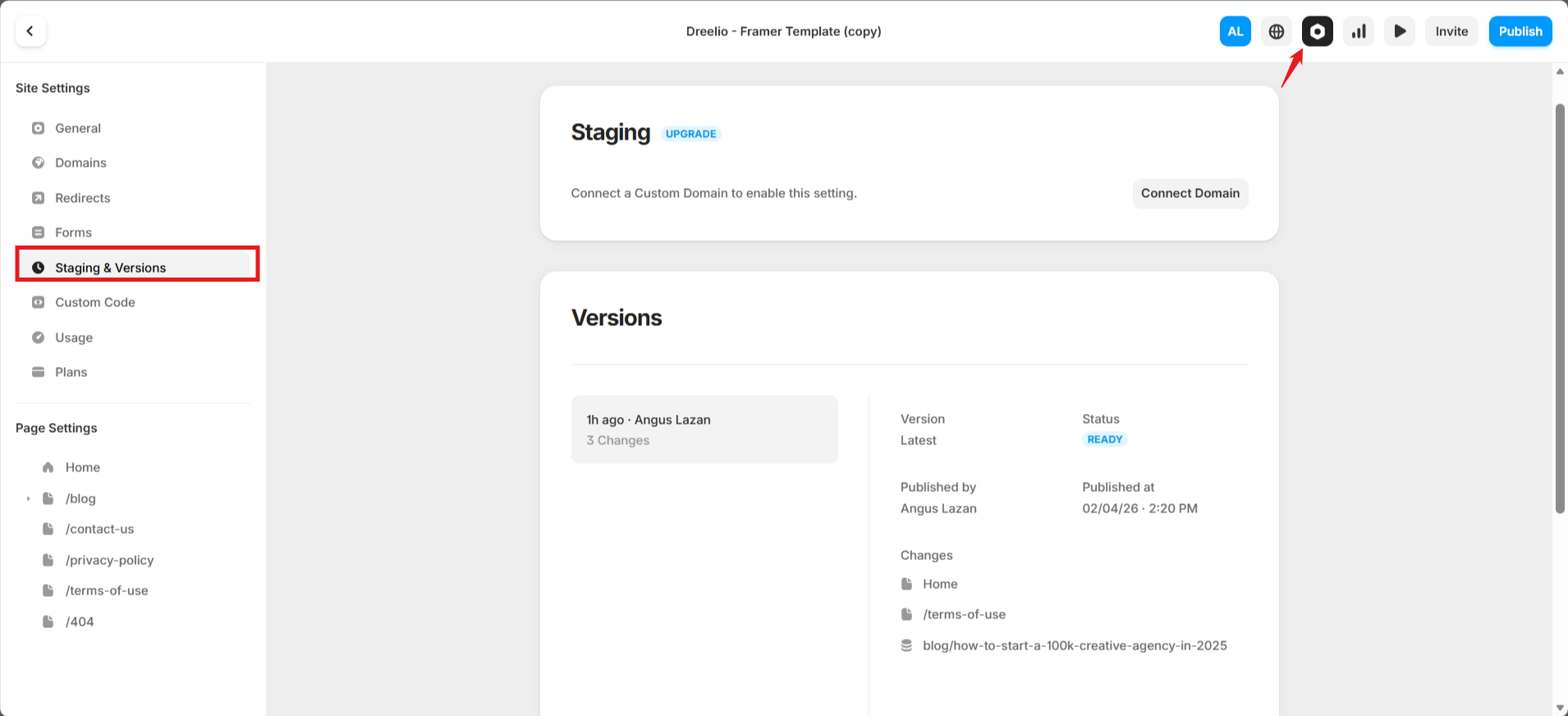Click the Redirects arrow icon in sidebar
The height and width of the screenshot is (716, 1568).
coord(38,198)
